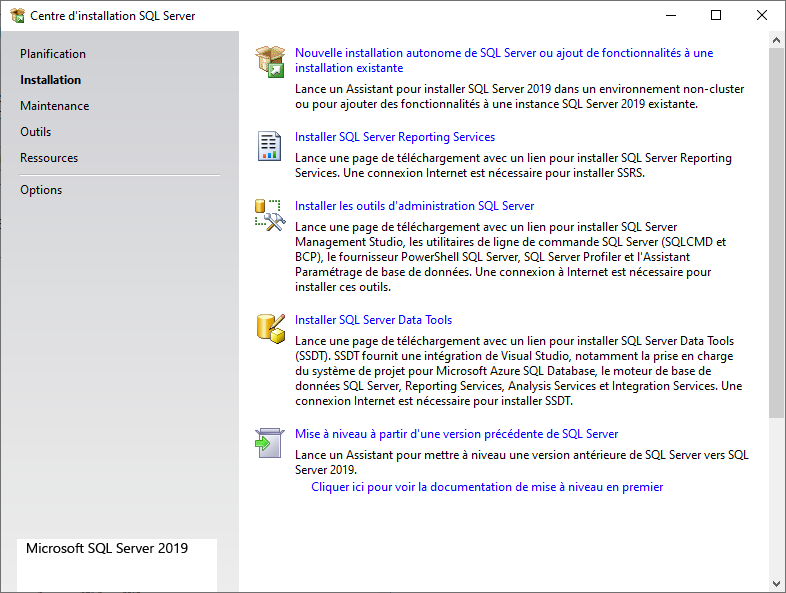786x593 pixels.
Task: Click the scrollbar down arrow
Action: coord(776,584)
